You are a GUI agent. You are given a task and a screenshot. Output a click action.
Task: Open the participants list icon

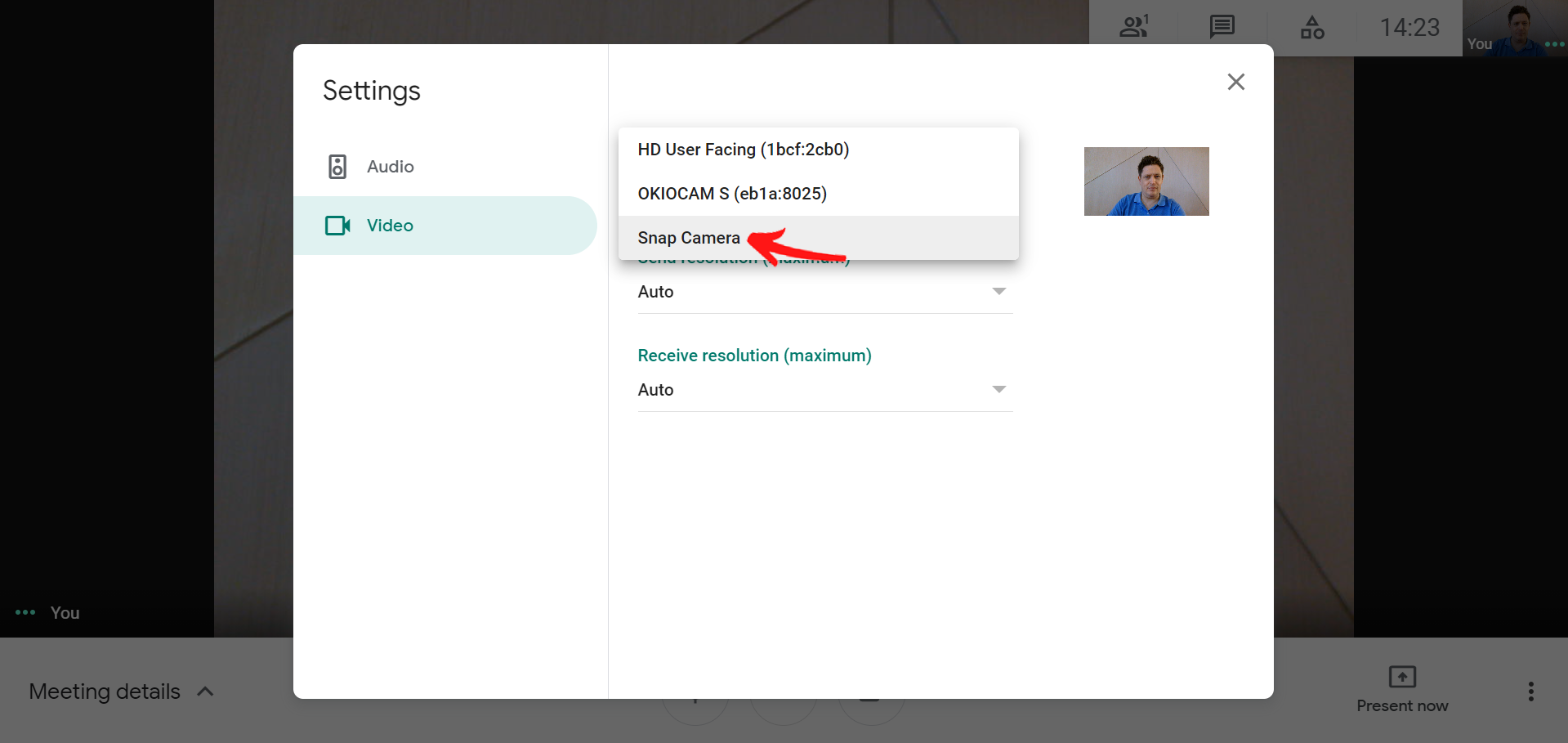(x=1133, y=27)
